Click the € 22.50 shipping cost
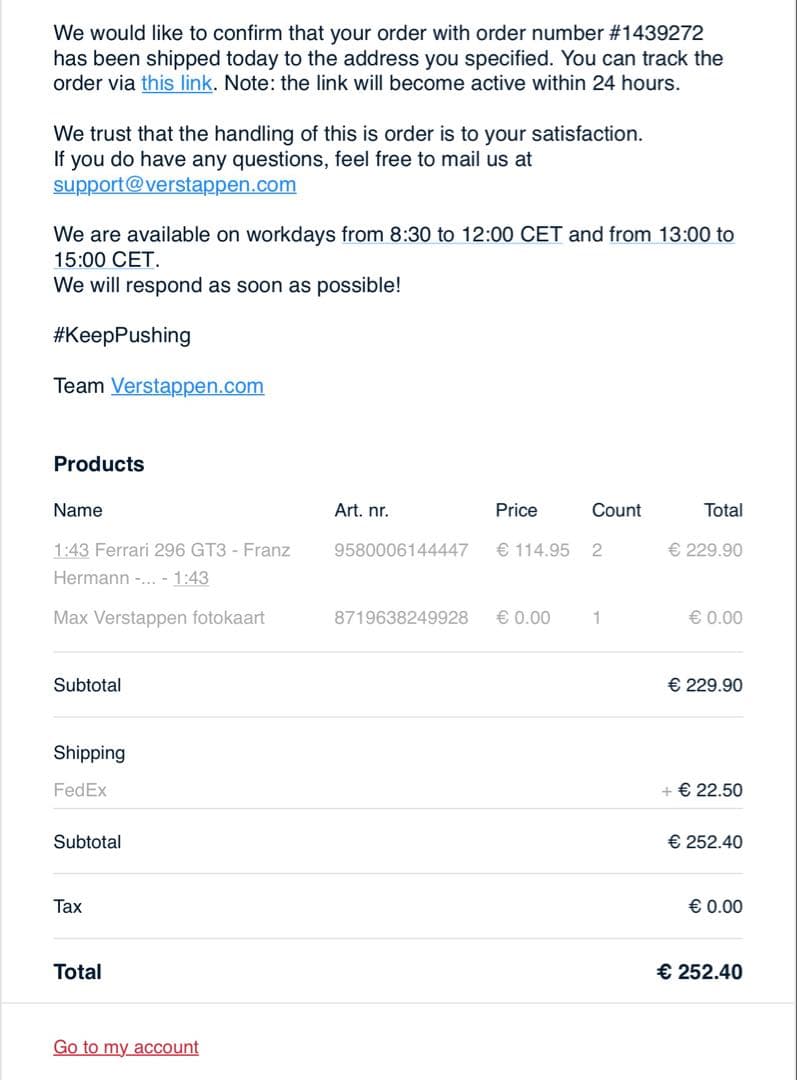This screenshot has height=1080, width=797. (710, 790)
